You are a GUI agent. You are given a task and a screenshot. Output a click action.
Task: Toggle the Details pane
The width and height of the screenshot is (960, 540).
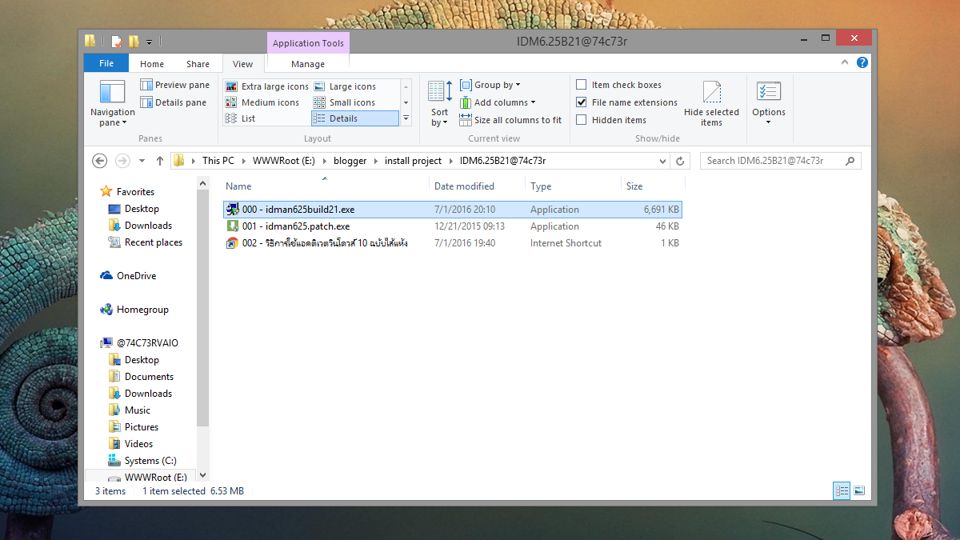173,102
